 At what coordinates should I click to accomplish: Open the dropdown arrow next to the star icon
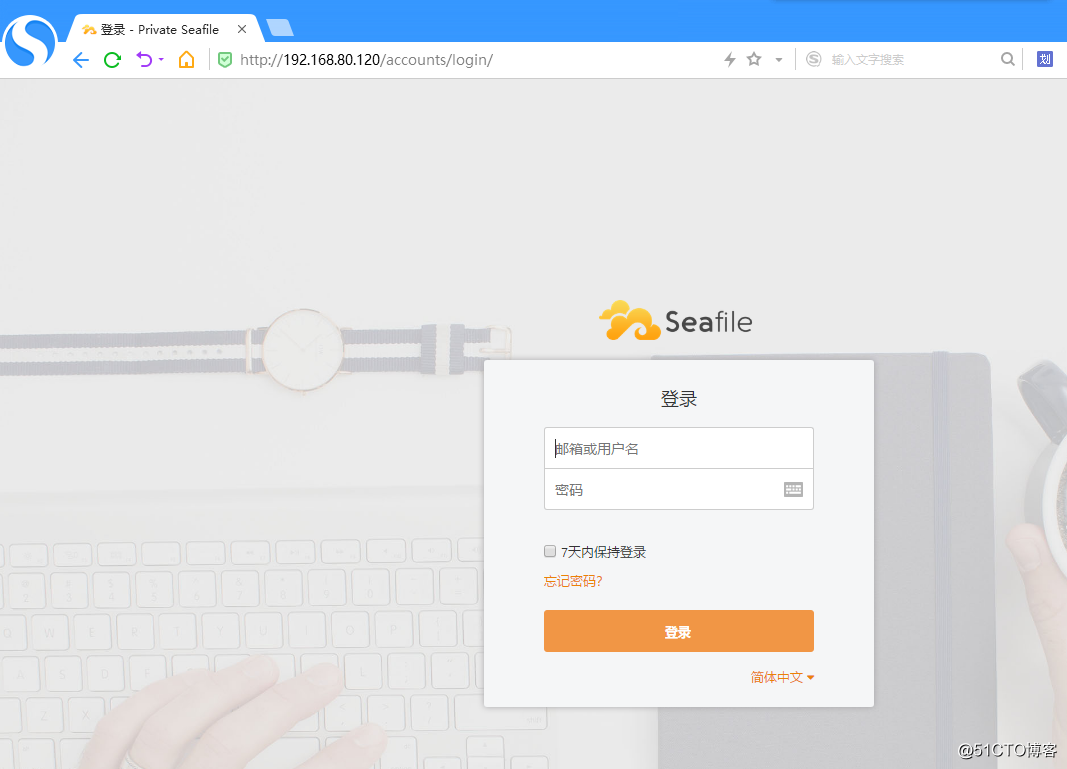(778, 59)
